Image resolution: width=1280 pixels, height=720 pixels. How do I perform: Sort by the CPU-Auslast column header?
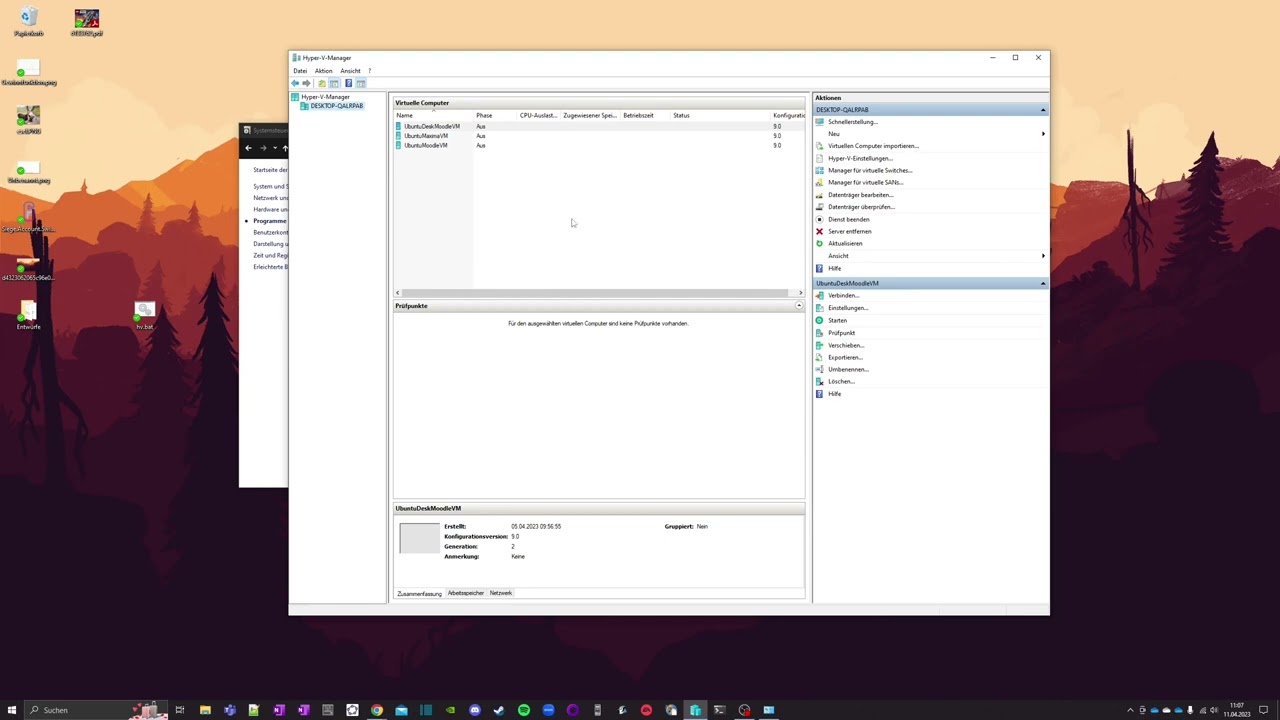(539, 115)
